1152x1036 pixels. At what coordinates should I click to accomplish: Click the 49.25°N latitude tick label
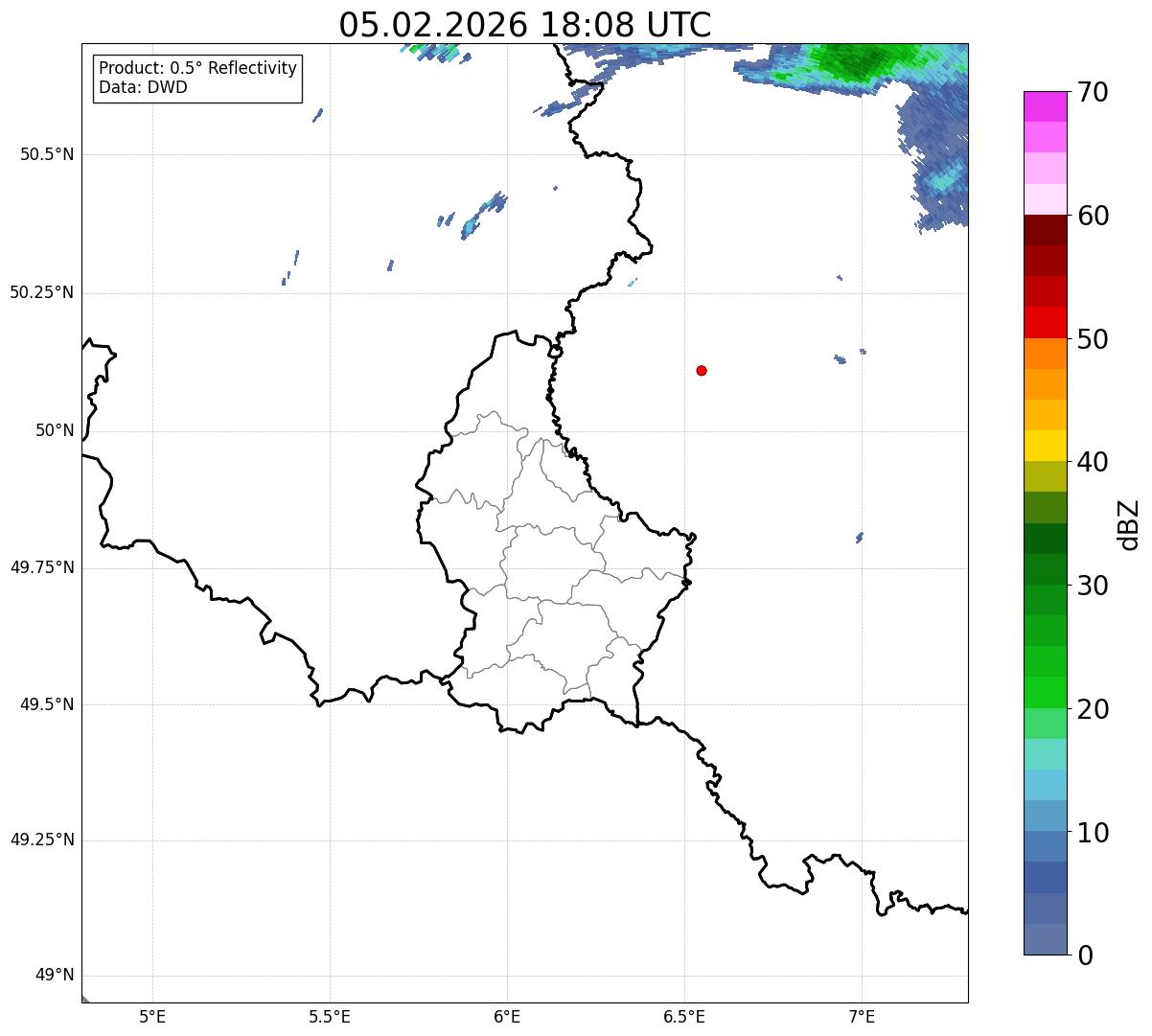tap(42, 840)
